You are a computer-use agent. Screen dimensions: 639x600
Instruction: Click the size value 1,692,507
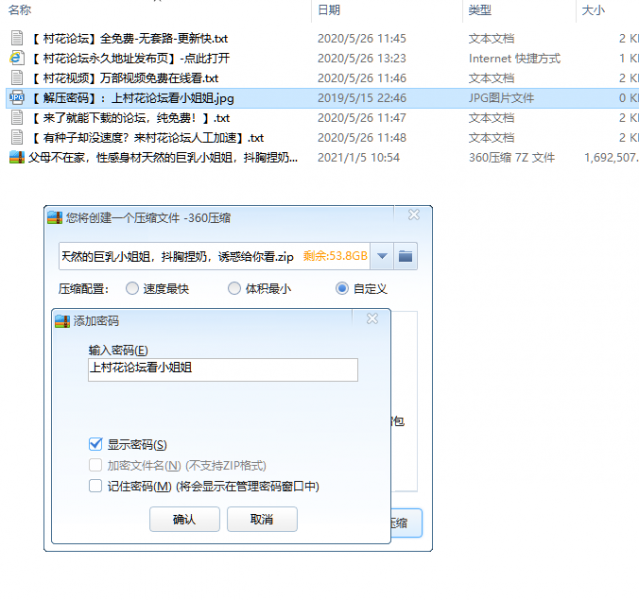coord(611,157)
